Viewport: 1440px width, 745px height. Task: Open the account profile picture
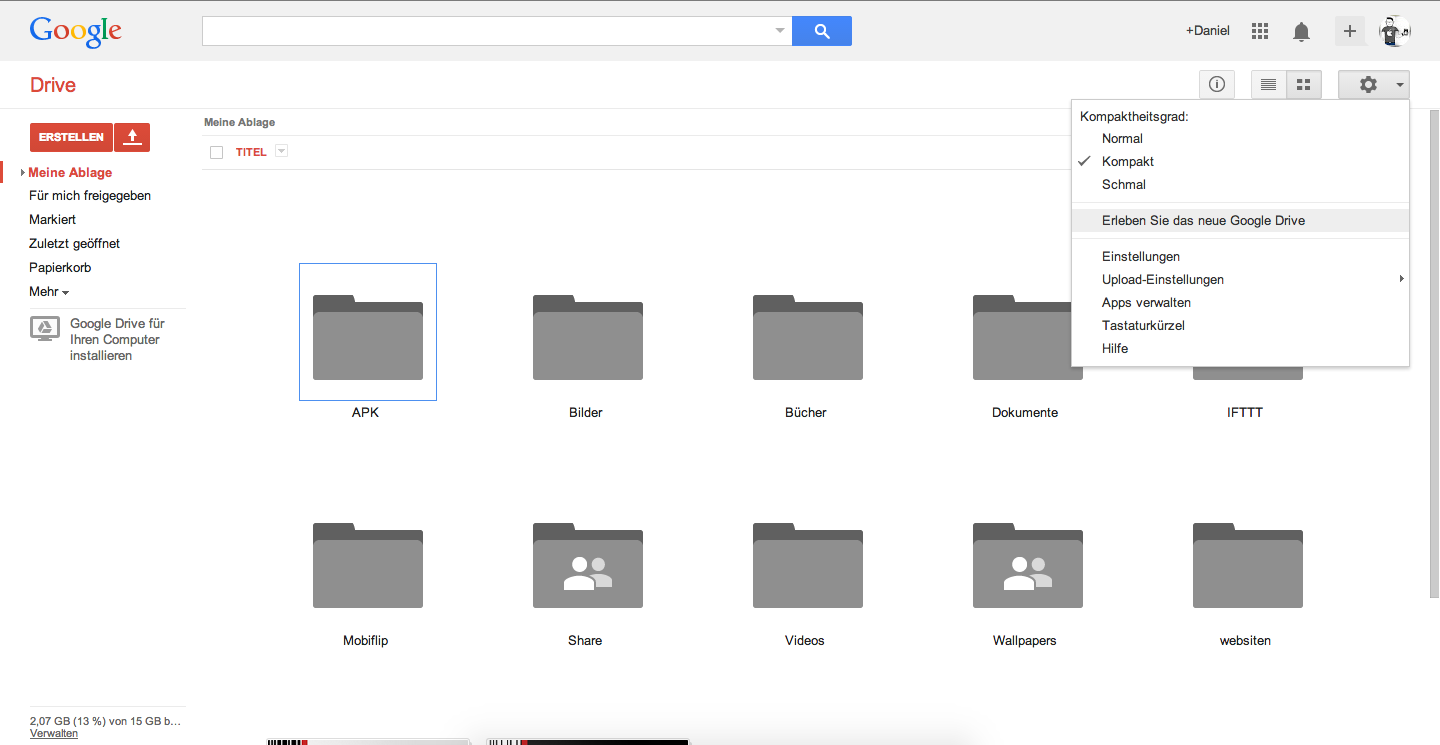1394,31
